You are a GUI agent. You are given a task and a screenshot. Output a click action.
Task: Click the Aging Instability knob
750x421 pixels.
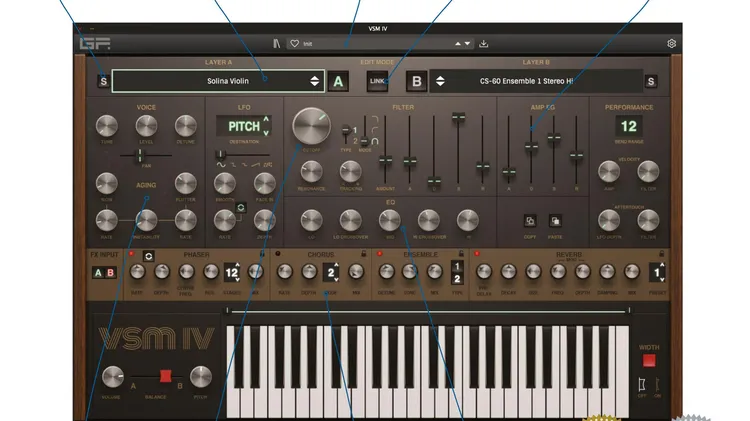coord(146,220)
